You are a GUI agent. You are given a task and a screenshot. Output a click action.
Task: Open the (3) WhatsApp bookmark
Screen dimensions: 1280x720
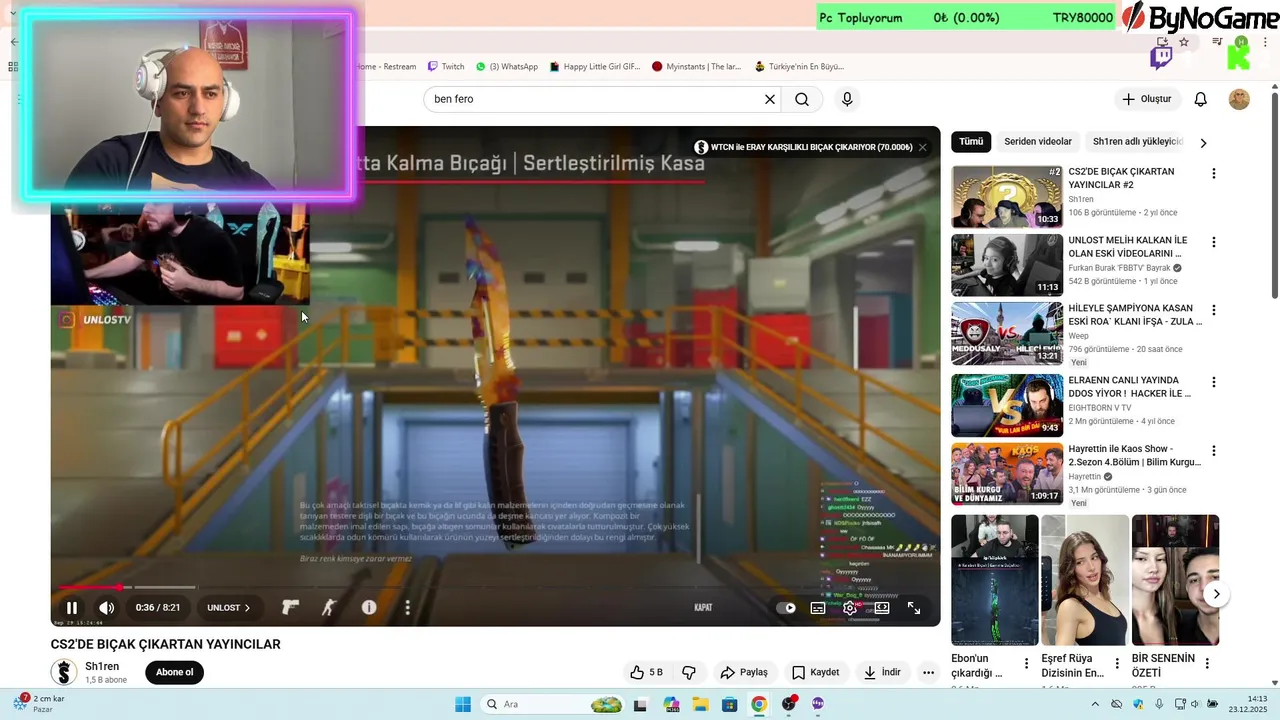(x=507, y=66)
